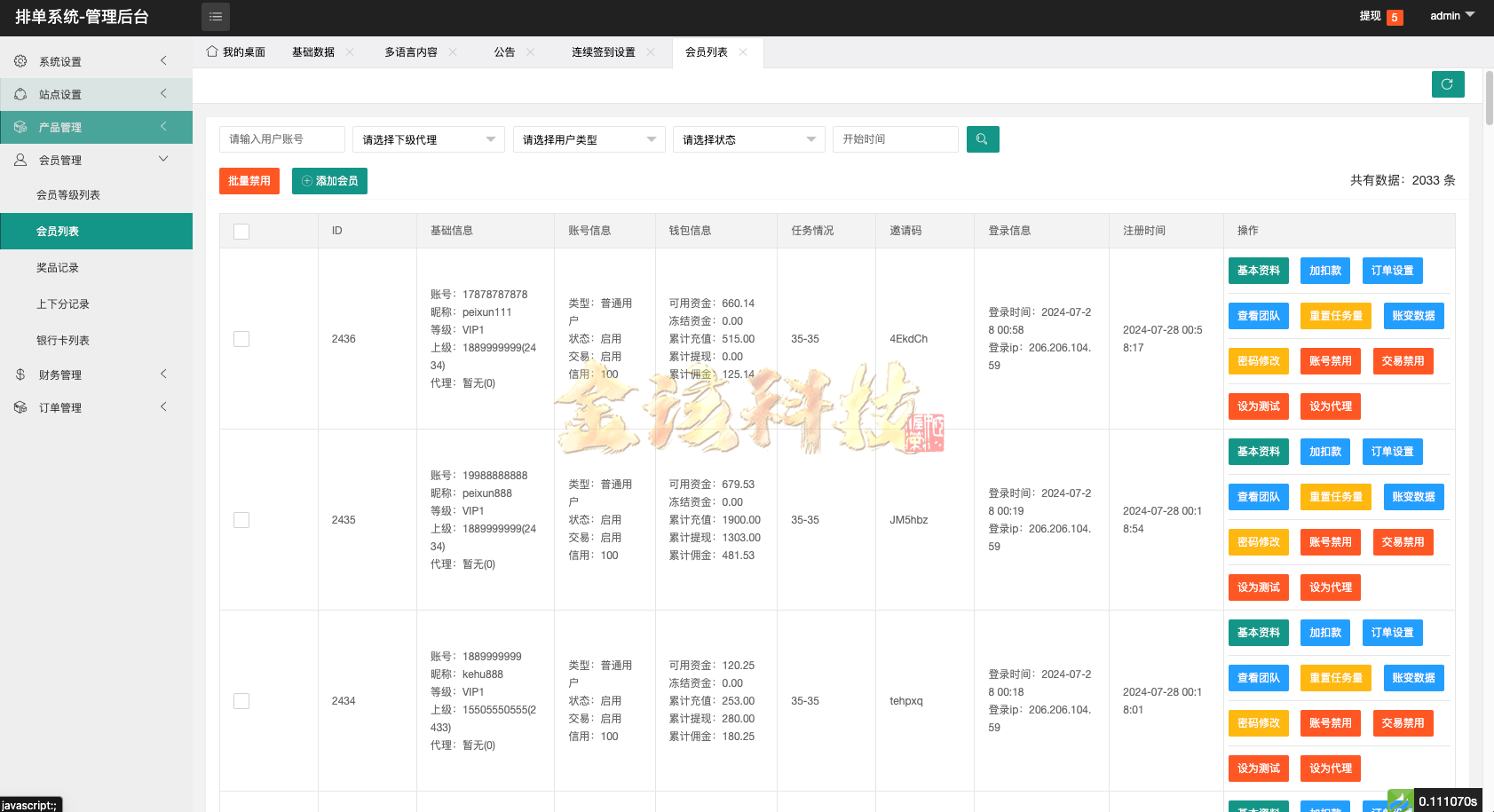Check the select-all checkbox in the table header

tap(241, 231)
